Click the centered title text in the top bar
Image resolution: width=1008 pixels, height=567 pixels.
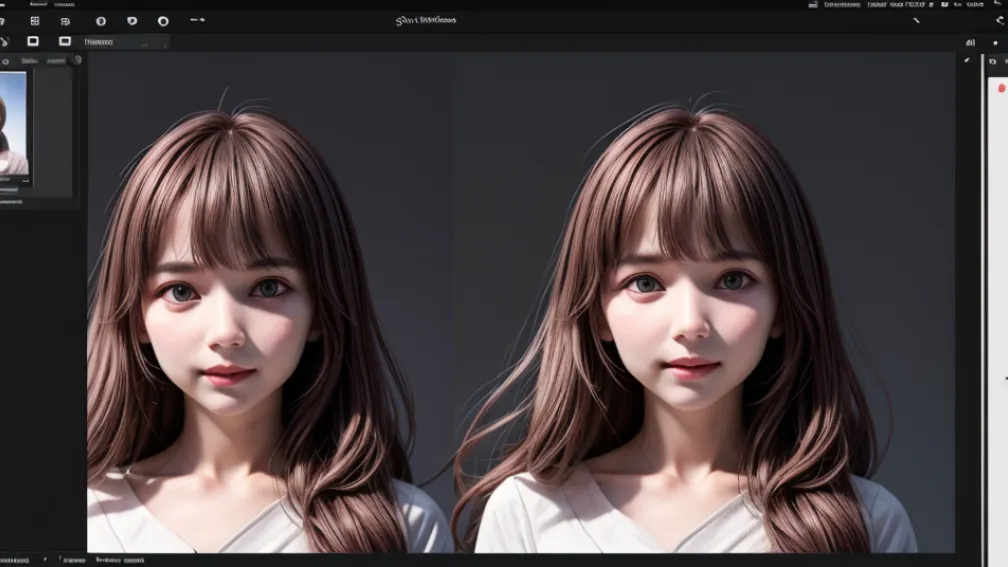[x=425, y=20]
